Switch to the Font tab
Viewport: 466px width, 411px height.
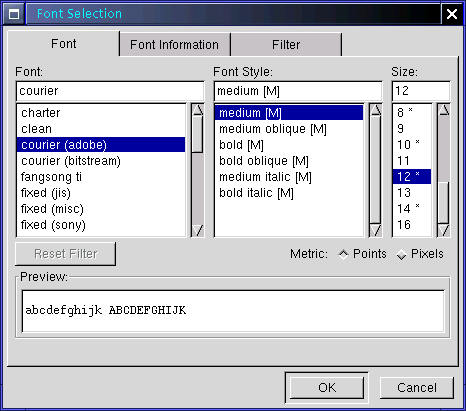[x=63, y=44]
